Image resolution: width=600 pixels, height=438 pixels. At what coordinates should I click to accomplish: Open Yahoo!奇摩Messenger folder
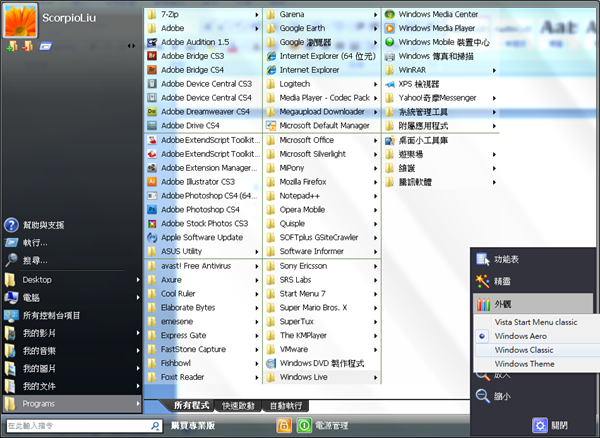click(441, 98)
